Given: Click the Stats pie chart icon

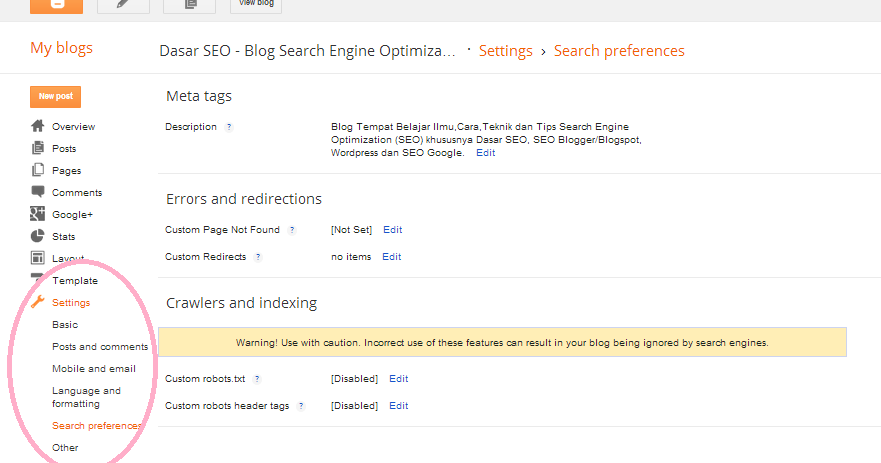Looking at the screenshot, I should pyautogui.click(x=38, y=236).
